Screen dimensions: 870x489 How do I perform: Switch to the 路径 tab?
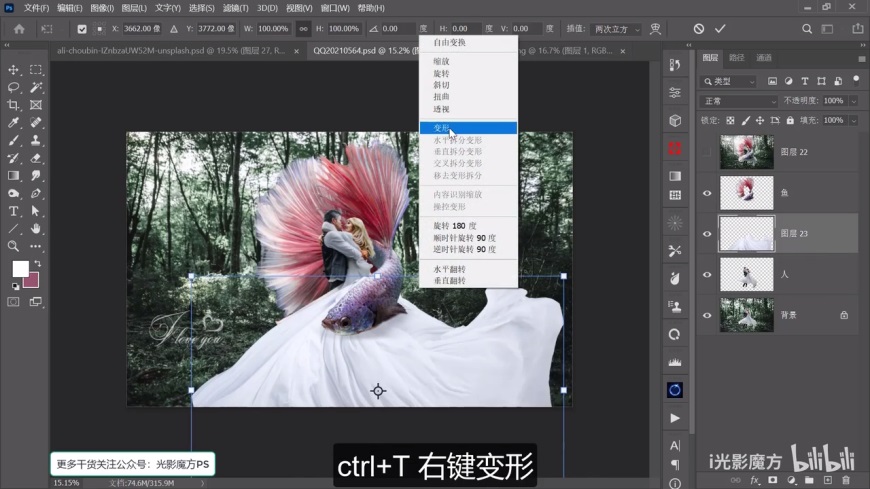click(x=737, y=58)
